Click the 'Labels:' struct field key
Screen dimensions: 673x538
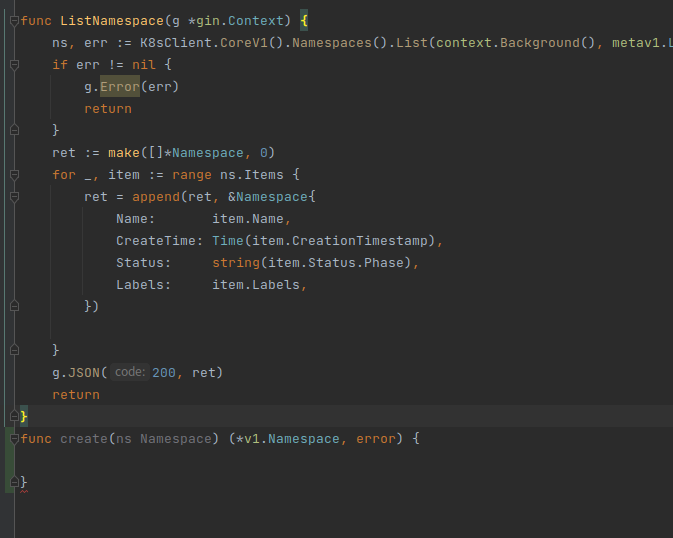(143, 285)
